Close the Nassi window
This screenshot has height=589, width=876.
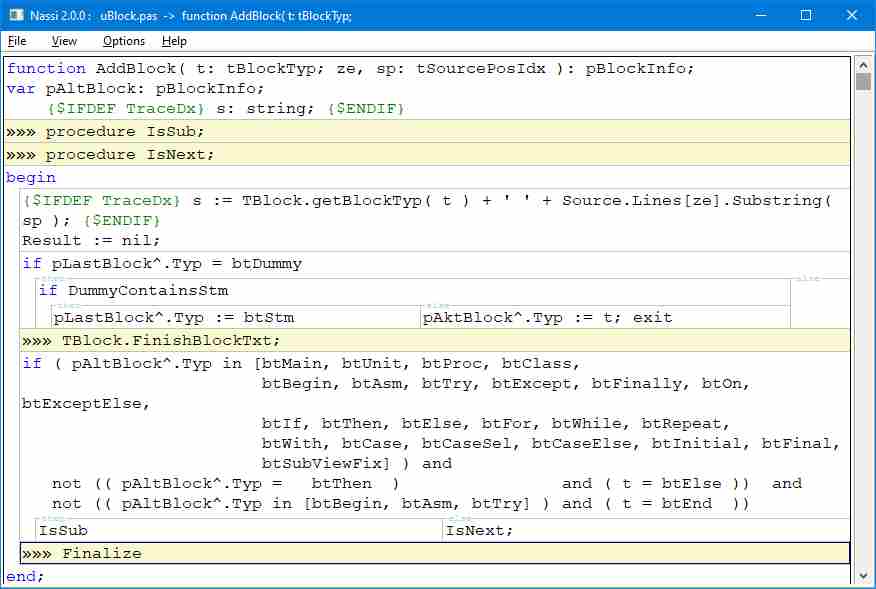[851, 15]
